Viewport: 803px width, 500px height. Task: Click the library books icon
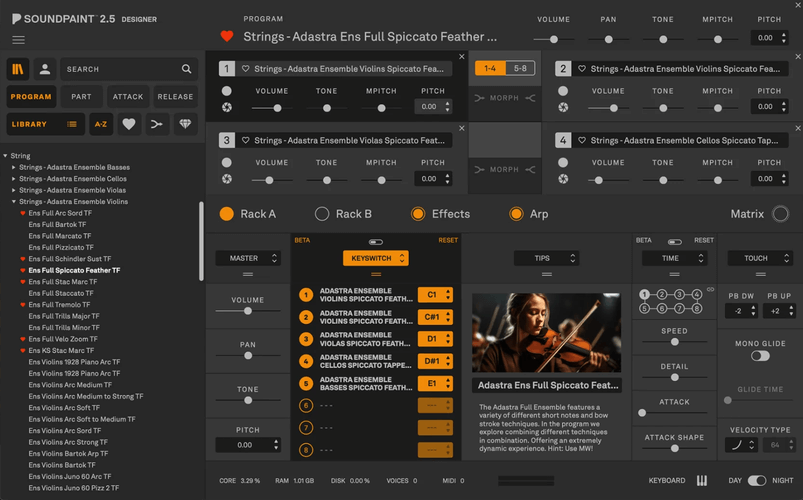[17, 69]
